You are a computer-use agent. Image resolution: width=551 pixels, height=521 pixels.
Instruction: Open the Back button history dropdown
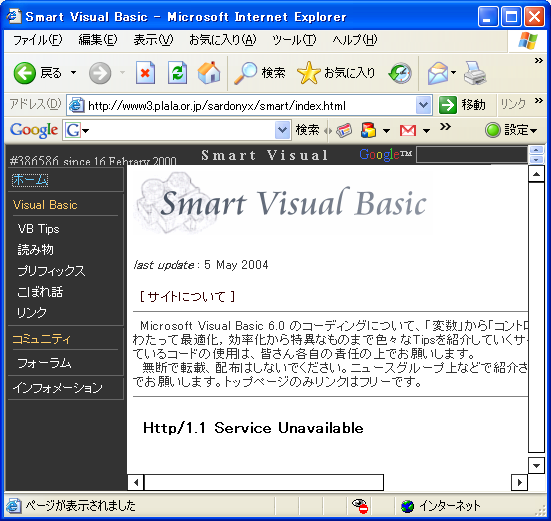click(x=73, y=73)
